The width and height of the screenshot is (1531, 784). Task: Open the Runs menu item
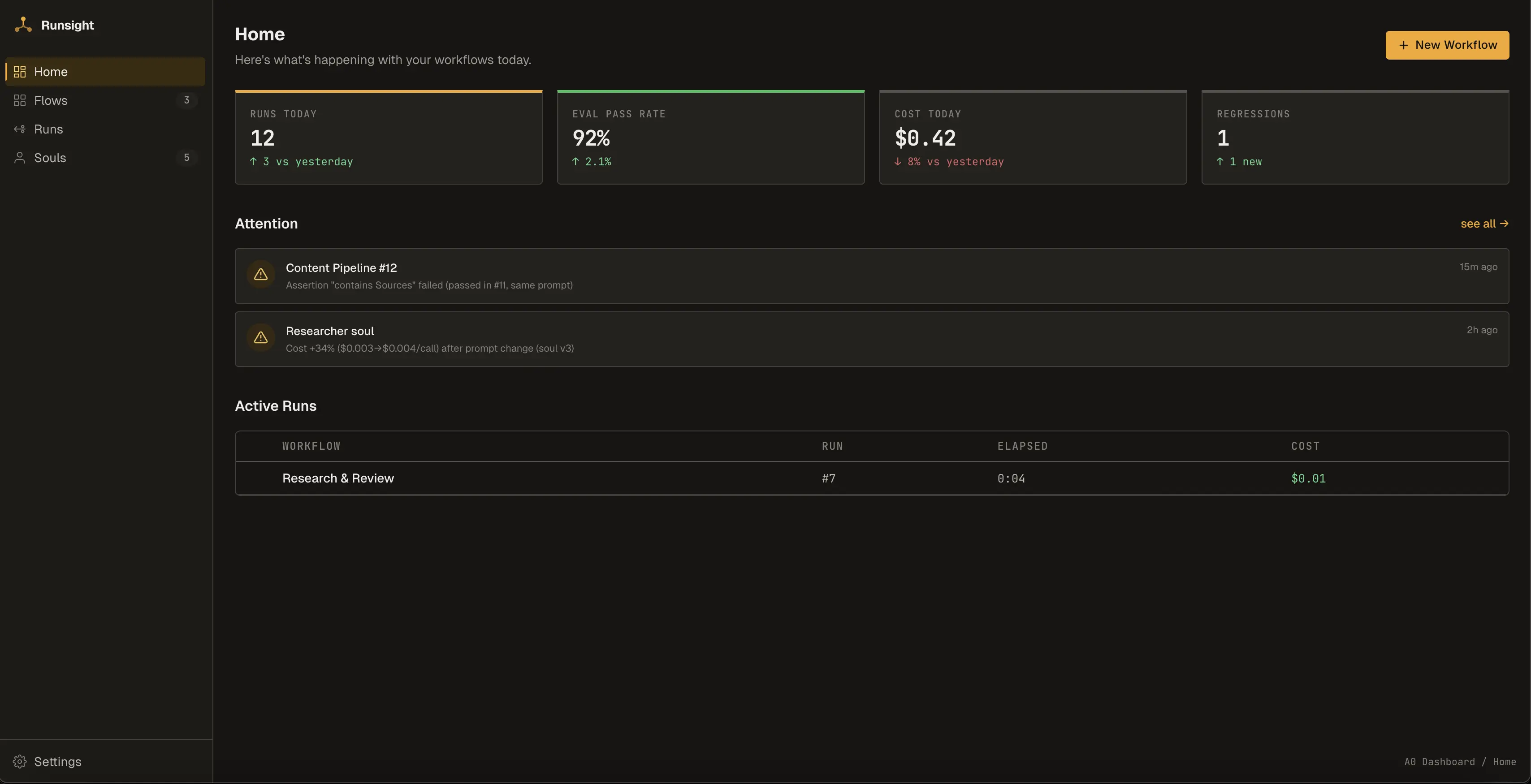click(48, 129)
